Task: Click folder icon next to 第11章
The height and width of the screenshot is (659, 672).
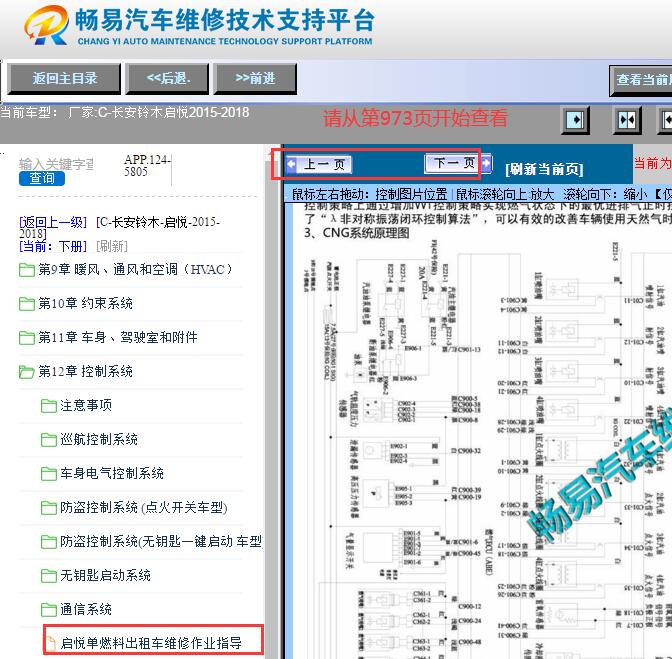Action: click(27, 338)
